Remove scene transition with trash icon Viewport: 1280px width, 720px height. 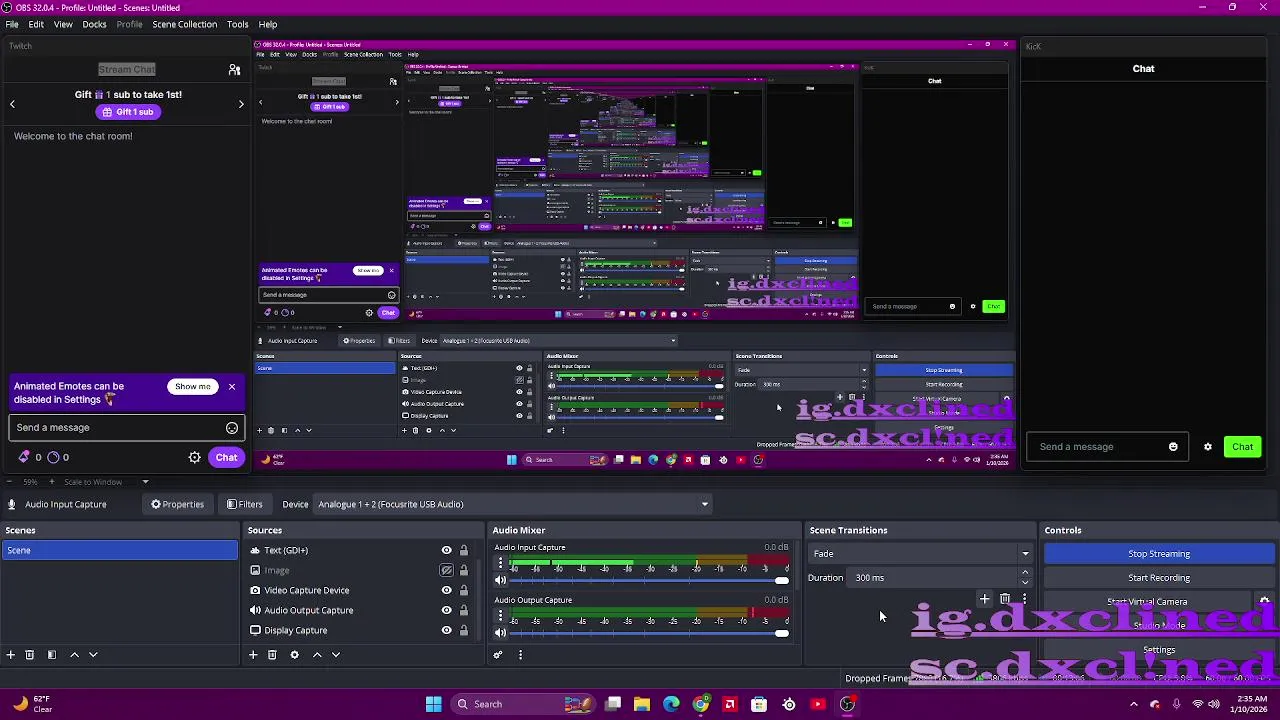click(1005, 599)
